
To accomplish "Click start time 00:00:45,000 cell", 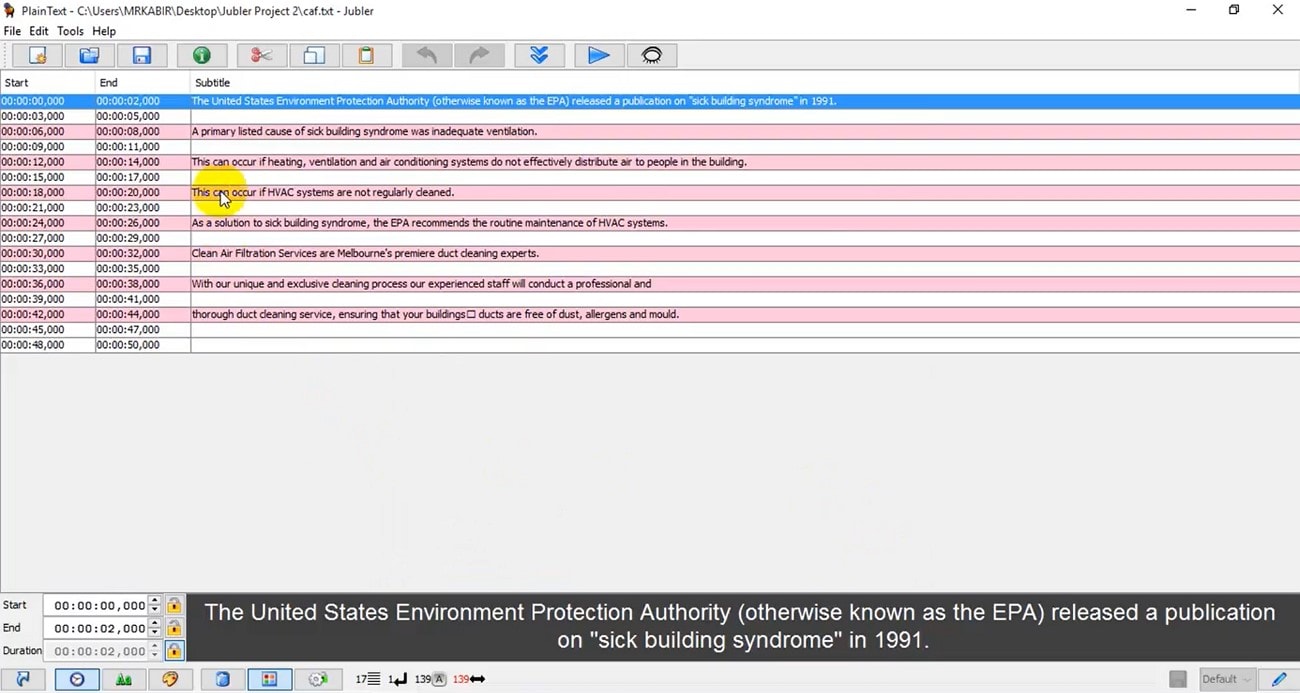I will click(47, 329).
